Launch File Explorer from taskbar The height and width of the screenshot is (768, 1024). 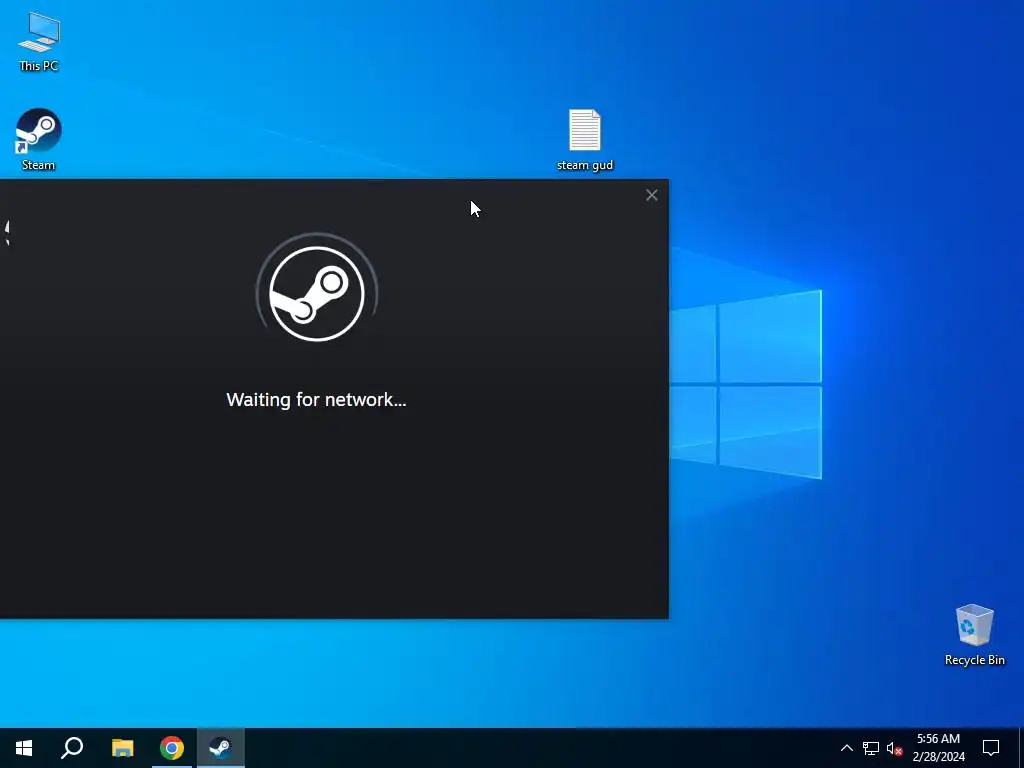tap(122, 748)
